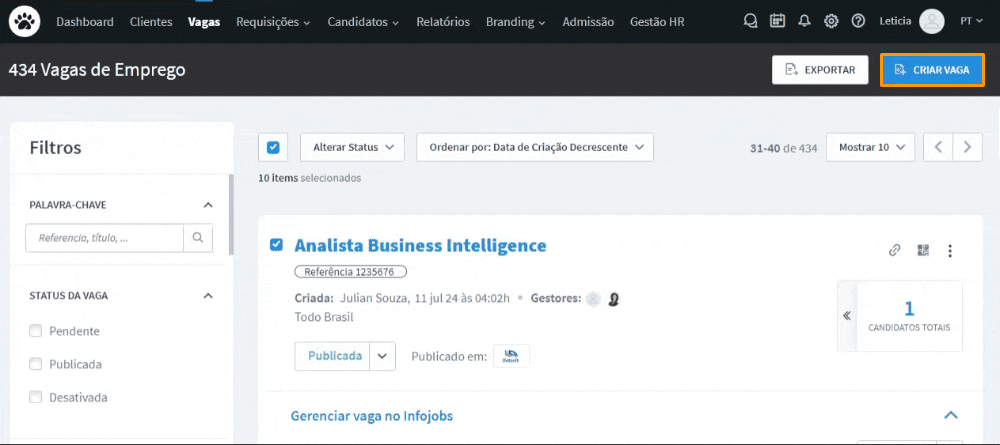Collapse the Gerenciar vaga no Infojobs section
Viewport: 1000px width, 445px height.
click(950, 415)
